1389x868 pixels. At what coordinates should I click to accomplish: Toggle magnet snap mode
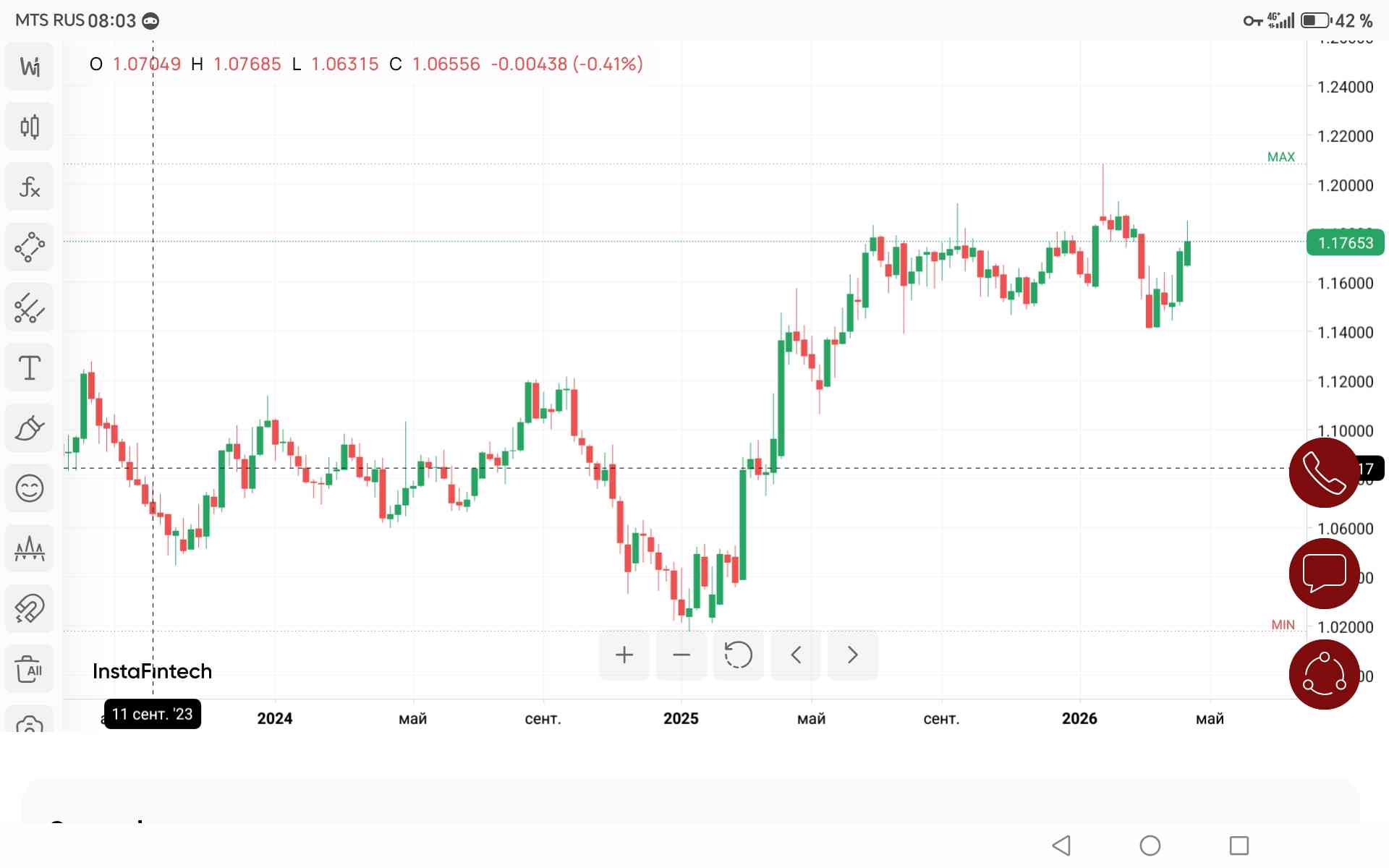(x=29, y=608)
